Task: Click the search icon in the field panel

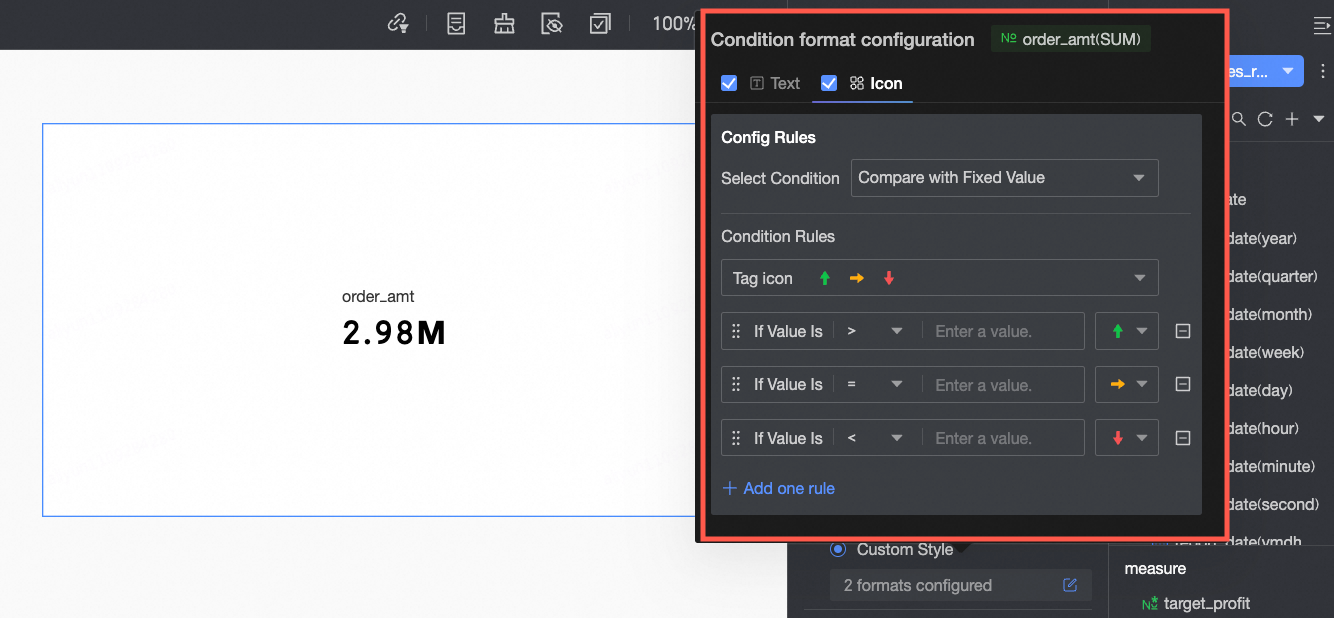Action: click(x=1238, y=119)
